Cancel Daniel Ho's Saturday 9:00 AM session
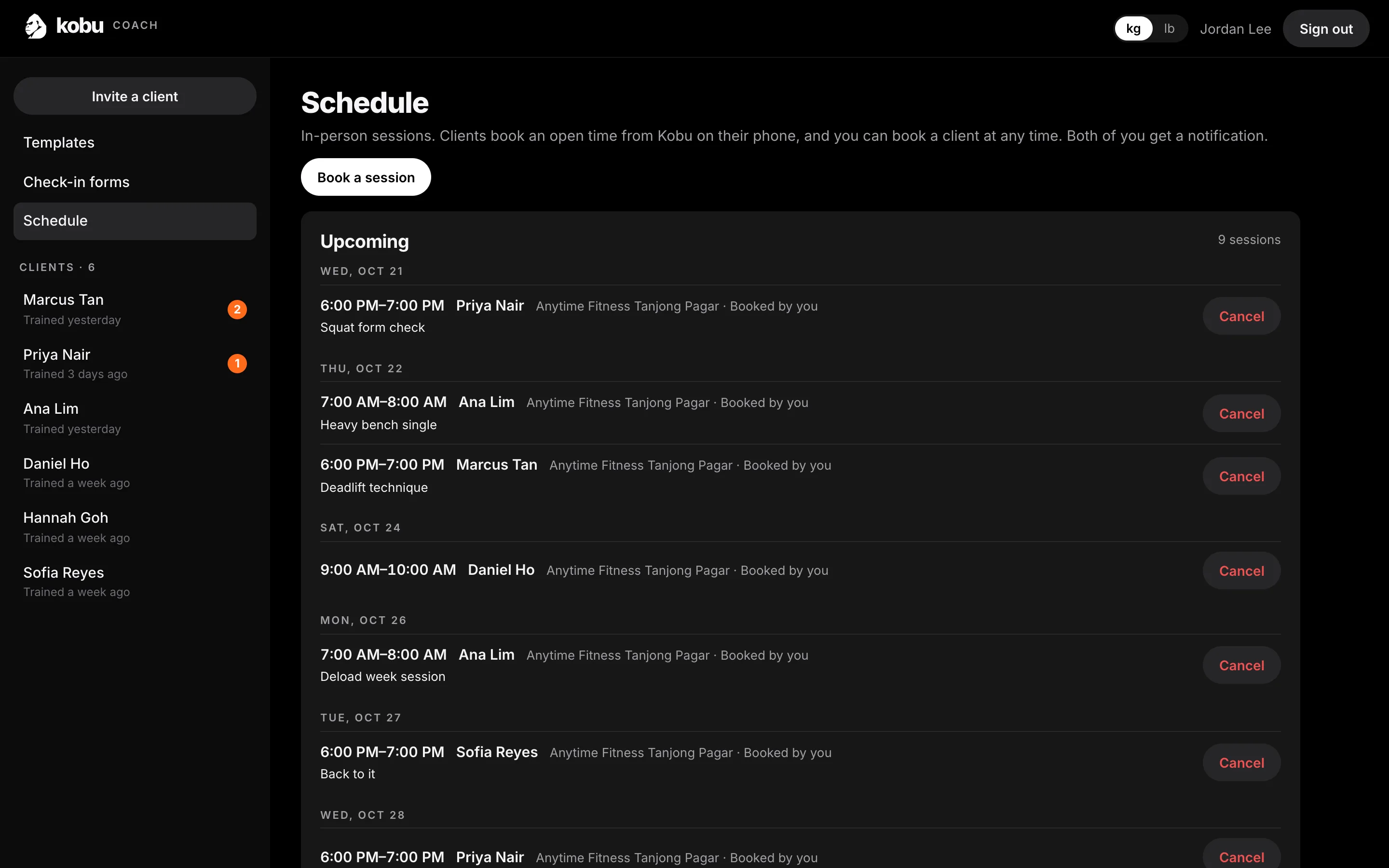 coord(1241,570)
